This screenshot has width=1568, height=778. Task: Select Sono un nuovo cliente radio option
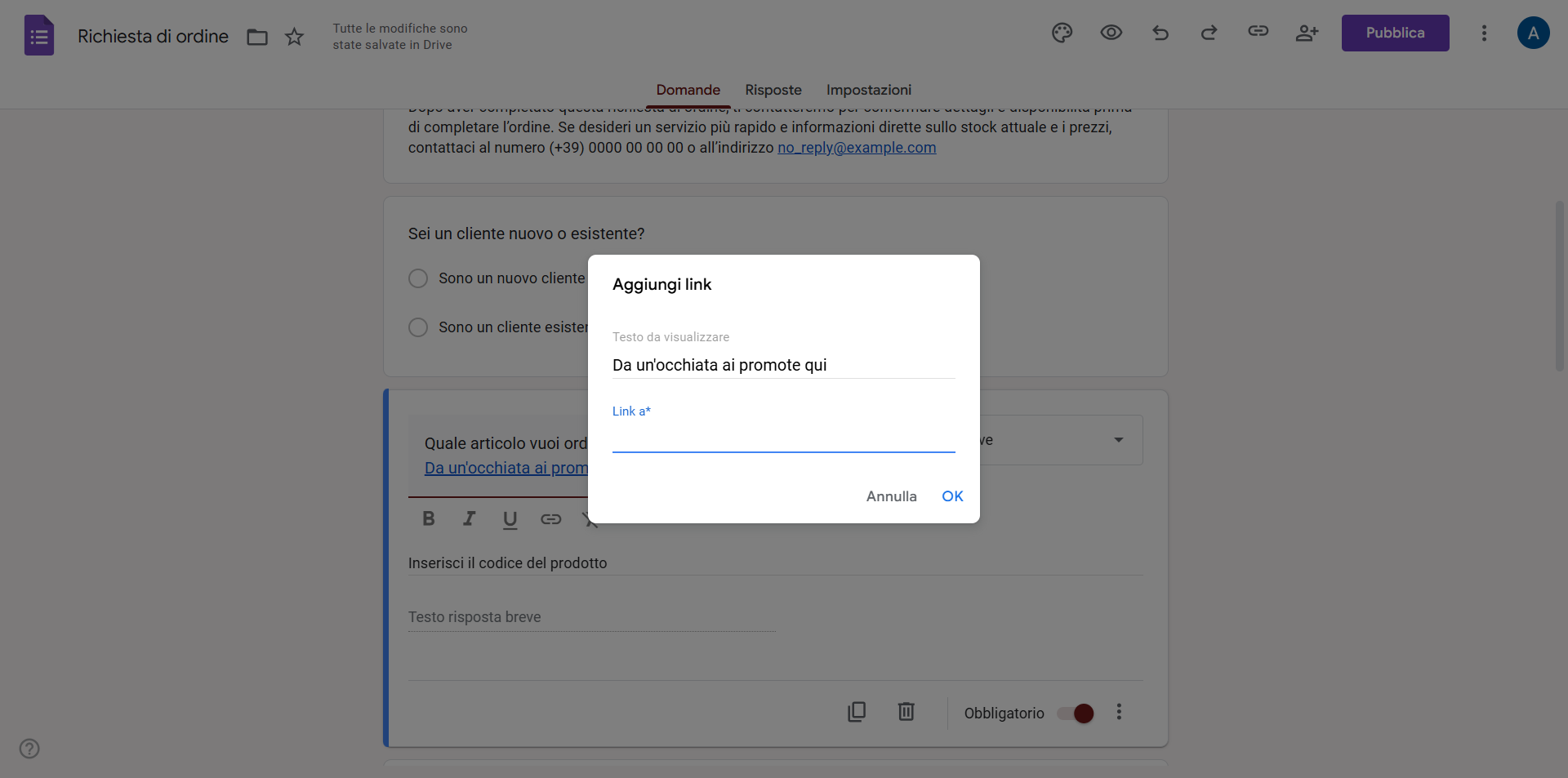click(x=417, y=278)
